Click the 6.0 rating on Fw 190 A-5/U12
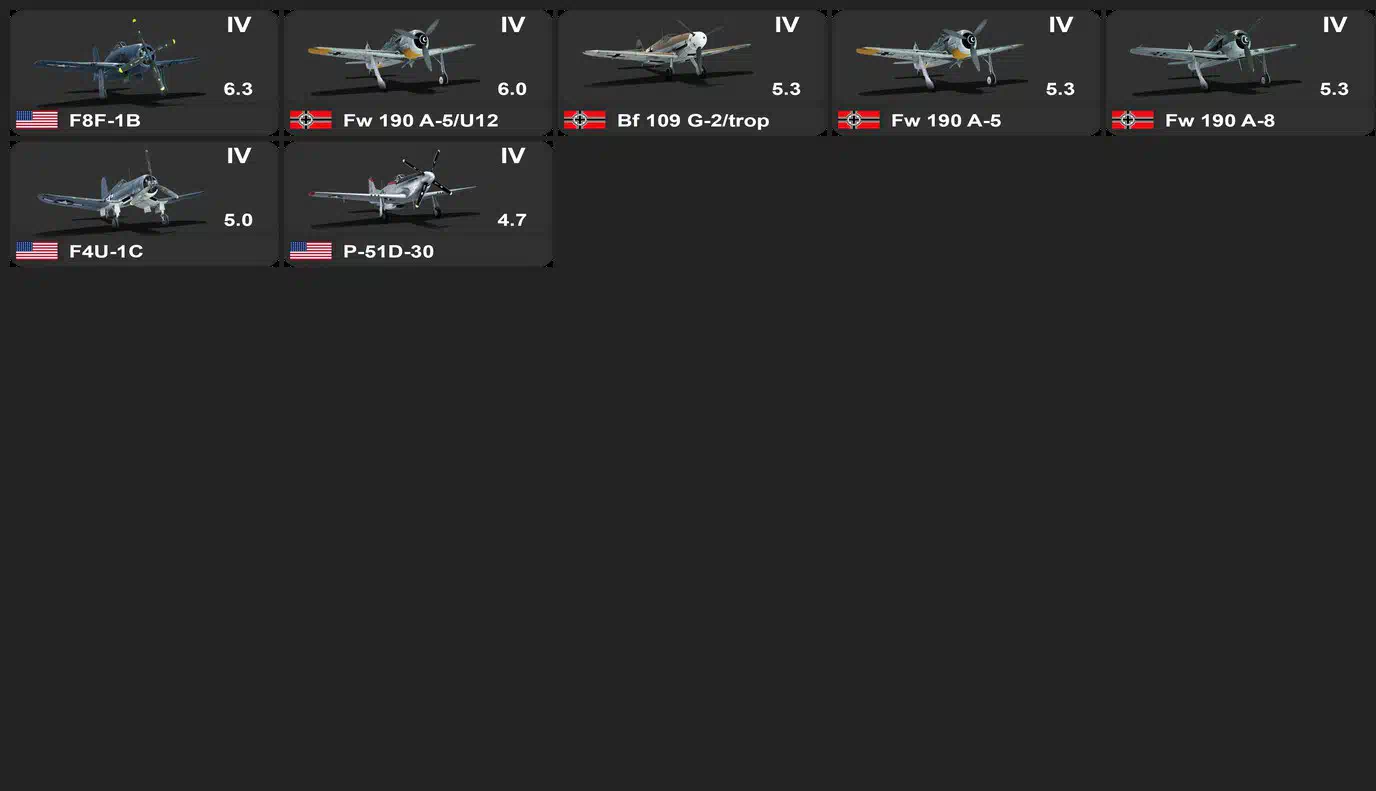This screenshot has height=791, width=1376. 512,89
